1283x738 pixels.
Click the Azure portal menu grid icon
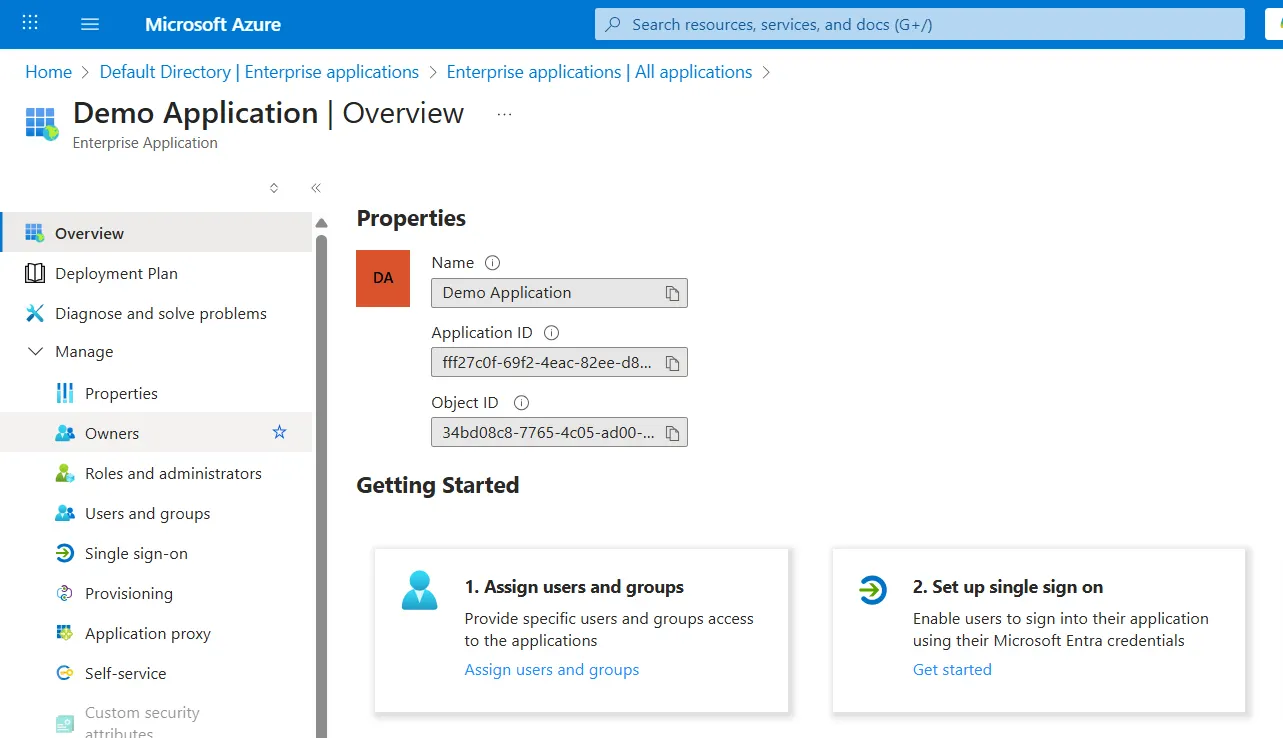tap(29, 22)
